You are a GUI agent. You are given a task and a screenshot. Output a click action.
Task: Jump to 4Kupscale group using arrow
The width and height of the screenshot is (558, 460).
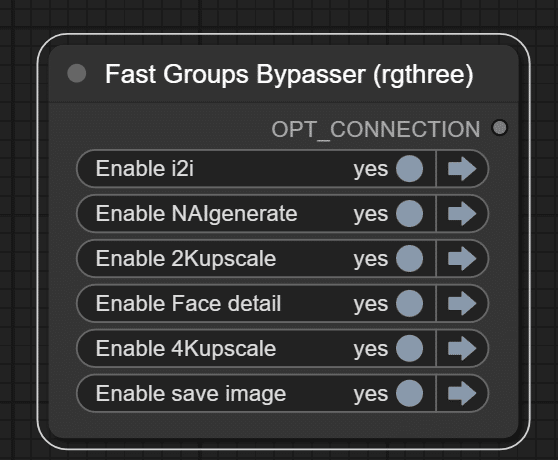pyautogui.click(x=462, y=348)
